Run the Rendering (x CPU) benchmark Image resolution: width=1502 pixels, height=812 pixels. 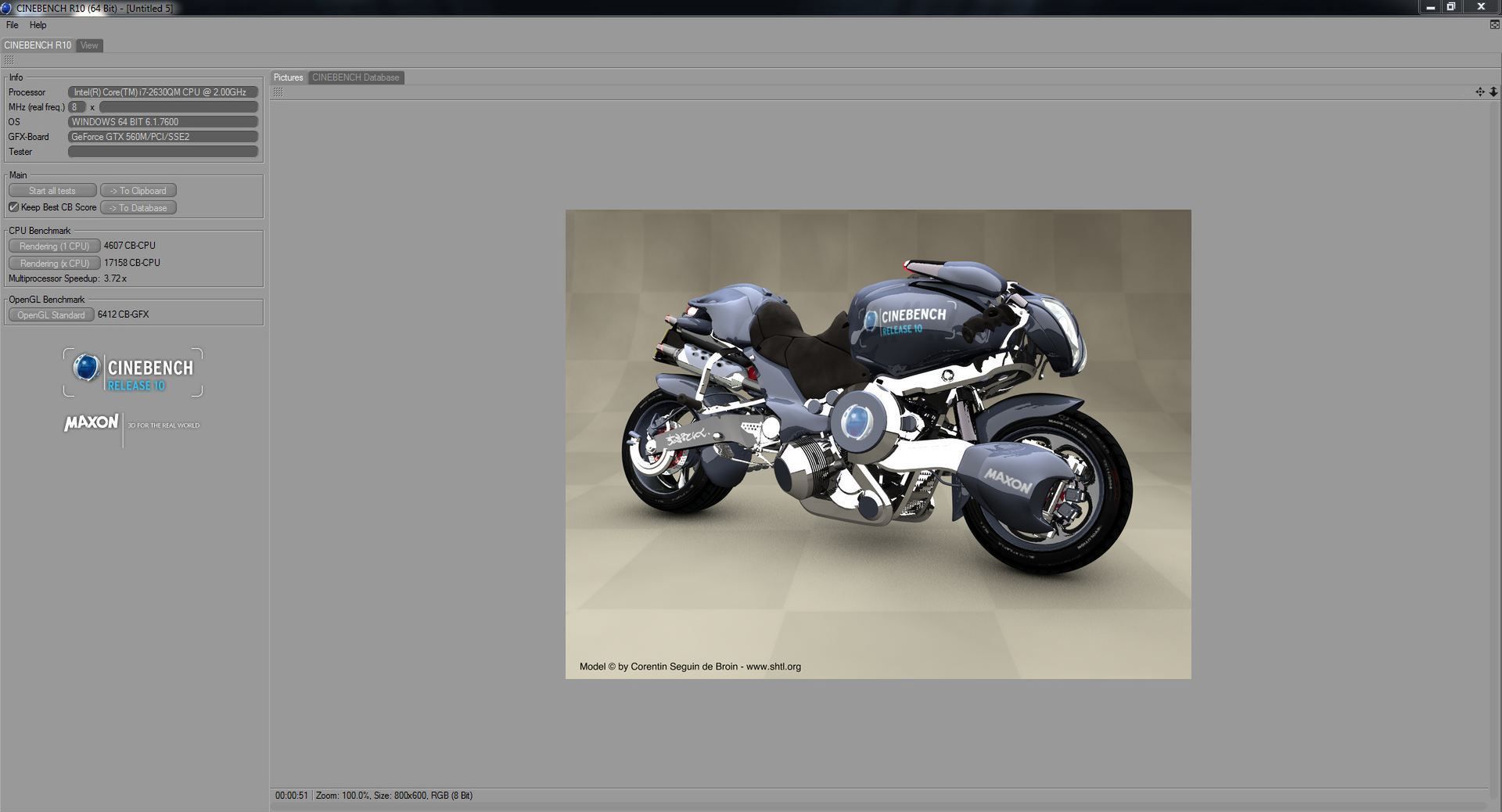(54, 263)
